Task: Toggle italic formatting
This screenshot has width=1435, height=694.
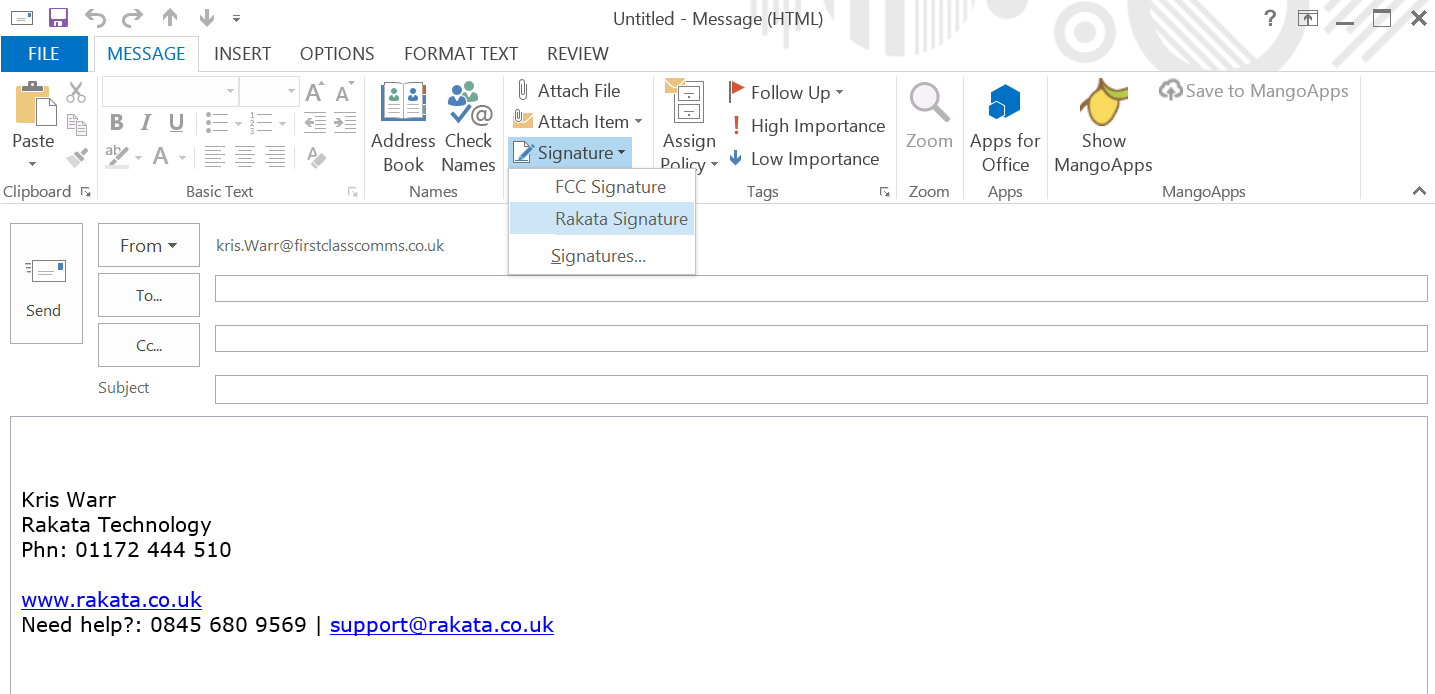Action: 146,123
